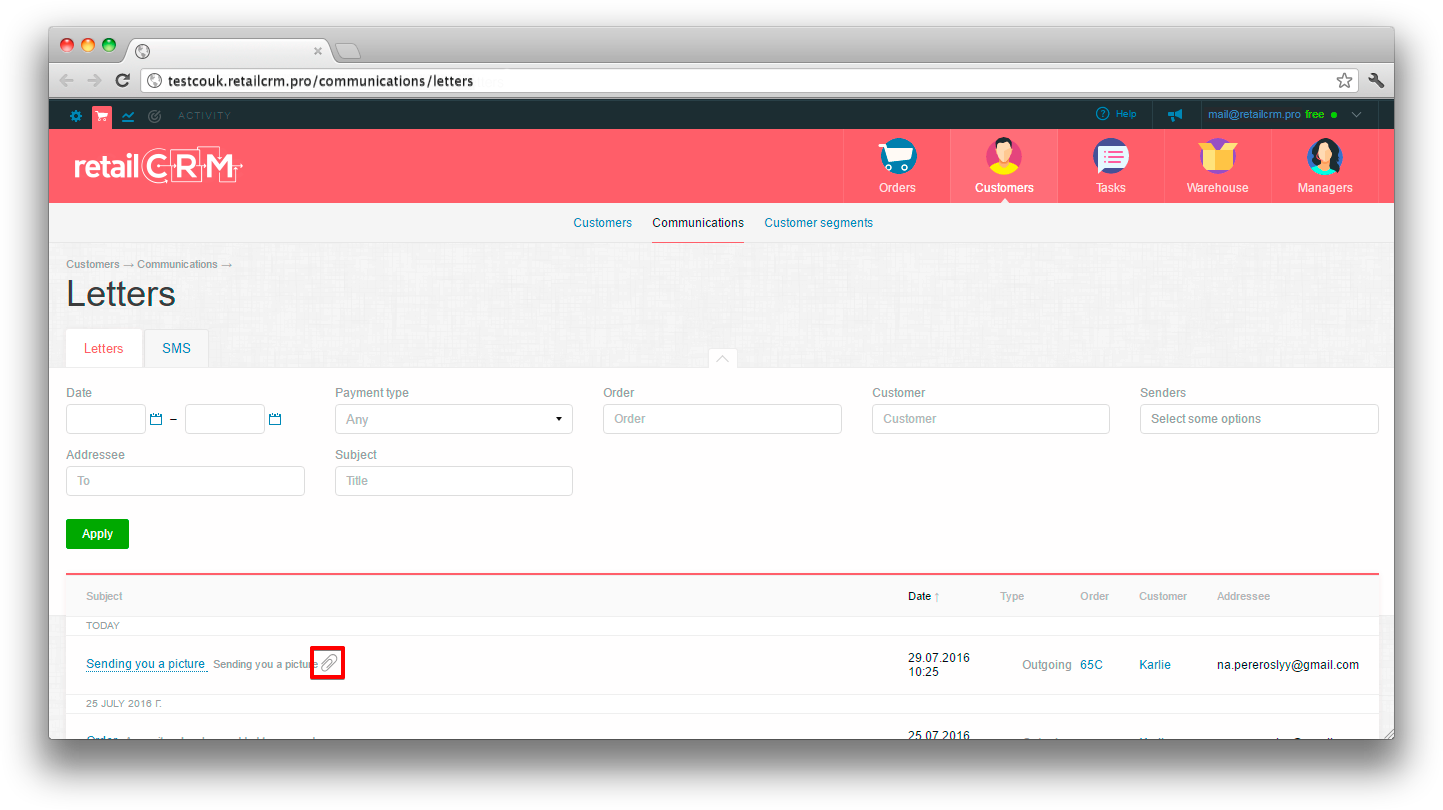Click the Addressee column header

pos(1243,596)
